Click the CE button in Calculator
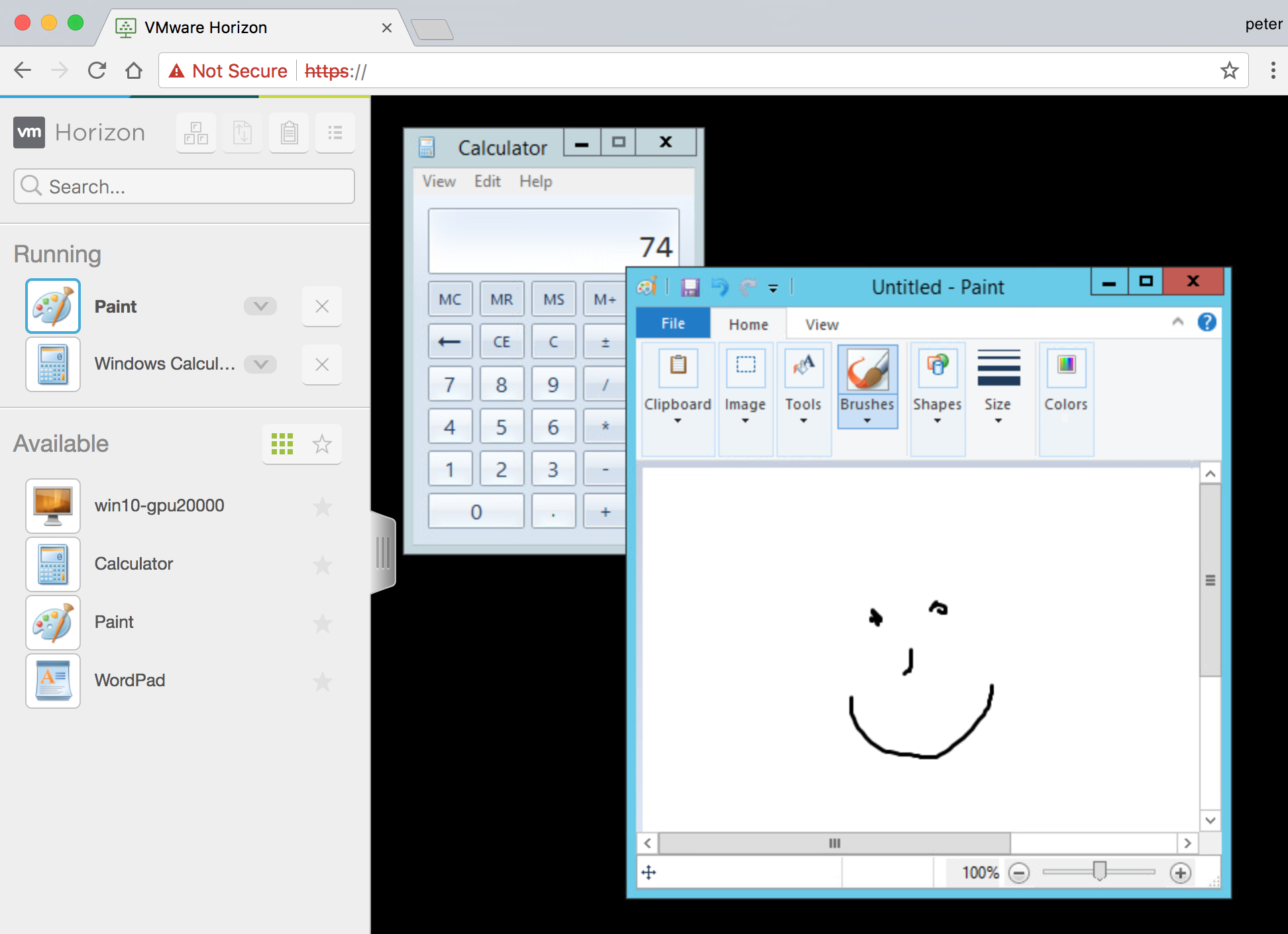Screen dimensions: 1288x934 pyautogui.click(x=502, y=342)
